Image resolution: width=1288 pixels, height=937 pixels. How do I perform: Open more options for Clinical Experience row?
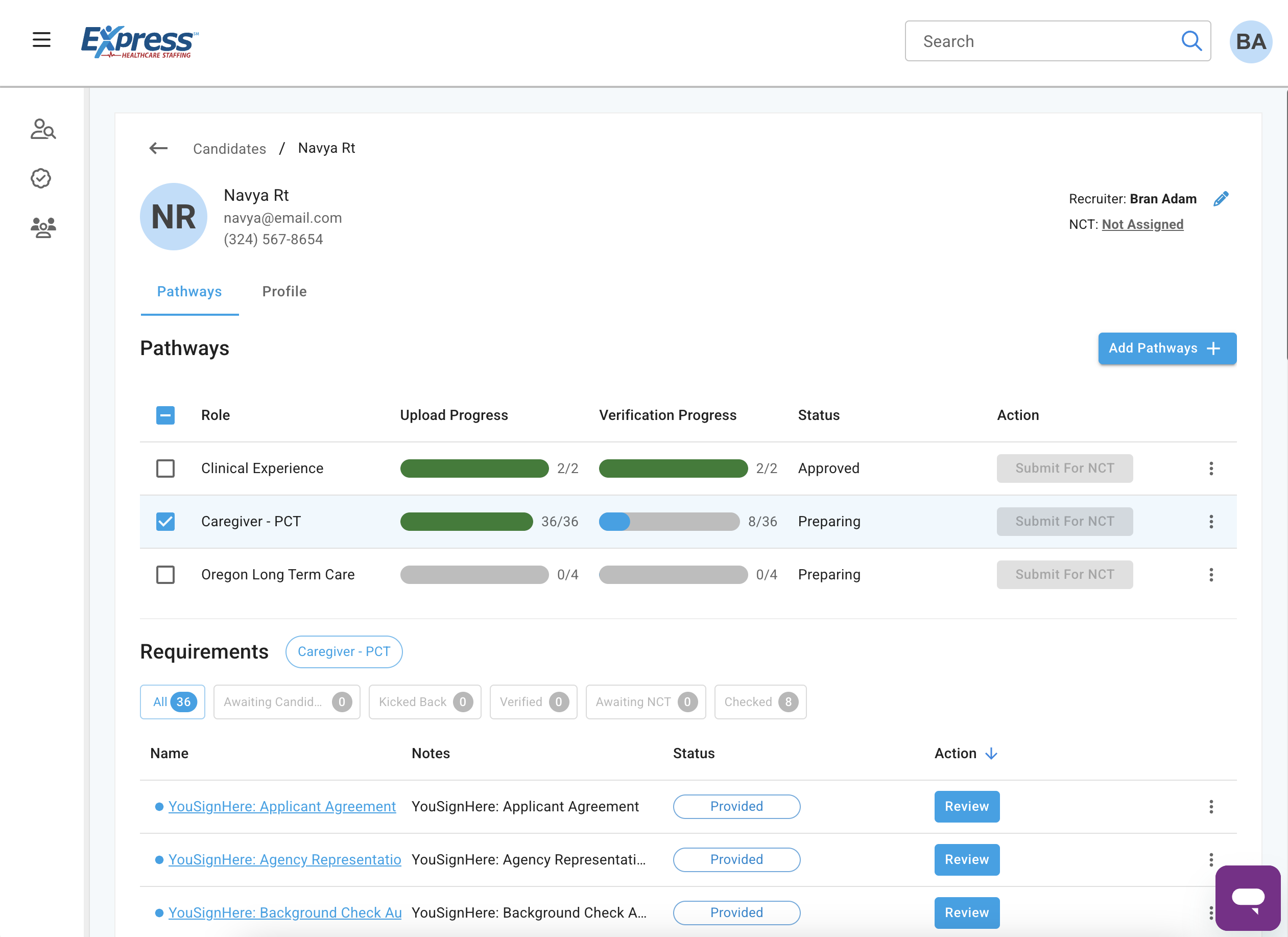coord(1211,468)
